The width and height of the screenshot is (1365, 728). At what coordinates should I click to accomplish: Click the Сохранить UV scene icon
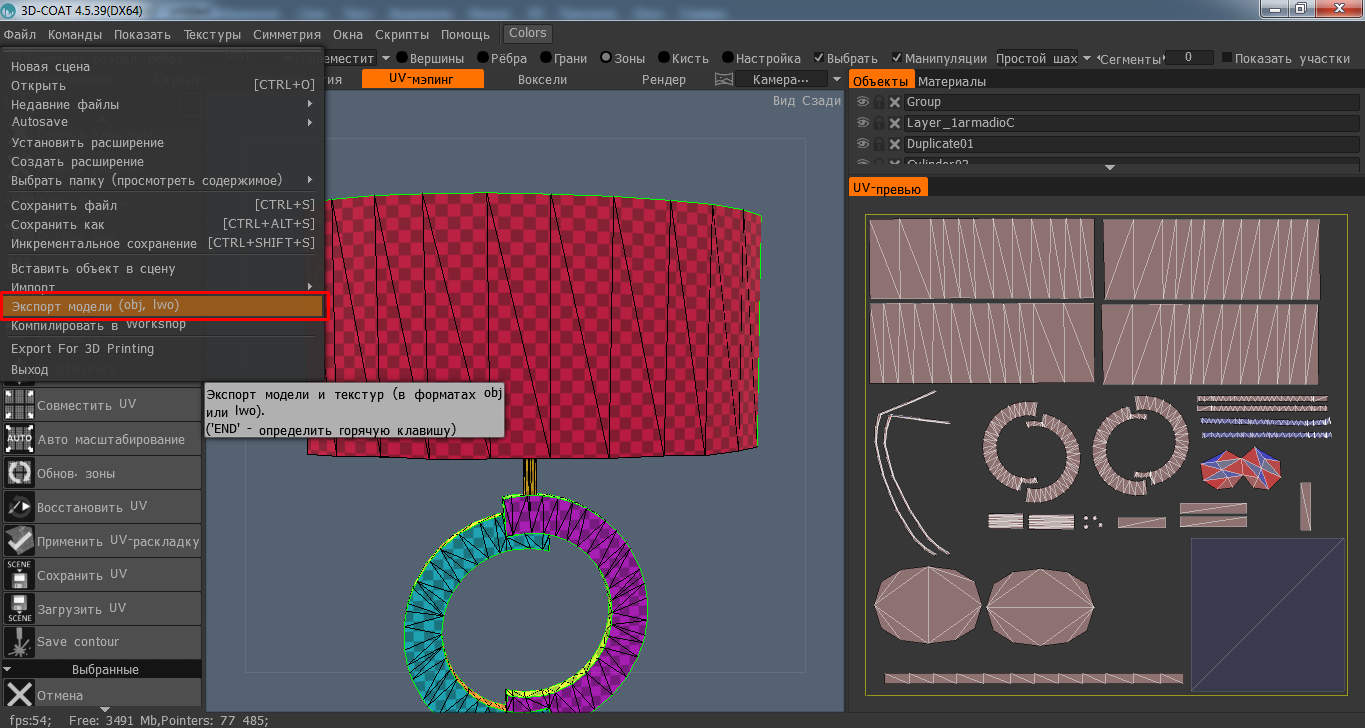[x=20, y=575]
